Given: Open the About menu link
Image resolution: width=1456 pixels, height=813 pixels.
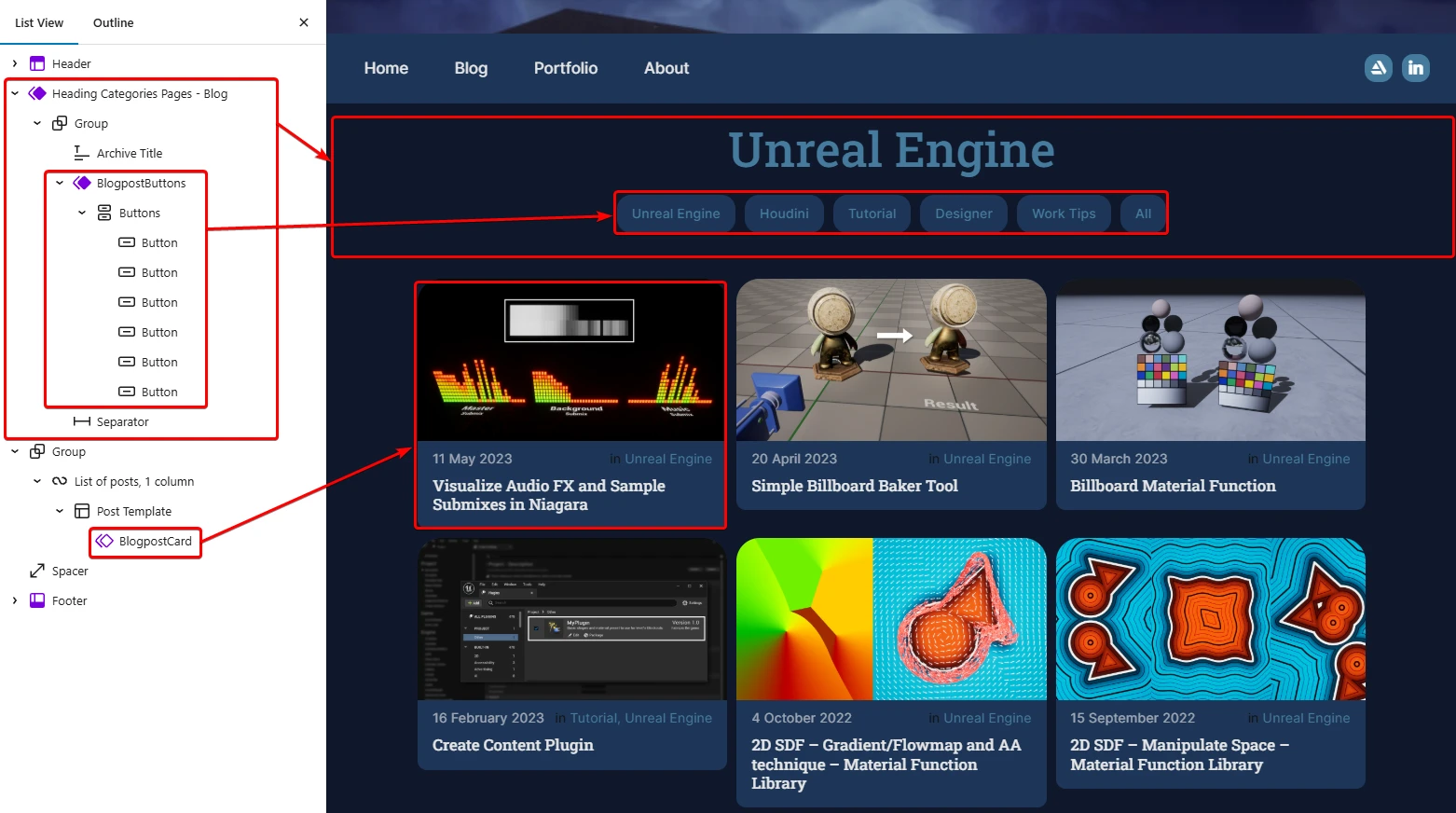Looking at the screenshot, I should 666,68.
